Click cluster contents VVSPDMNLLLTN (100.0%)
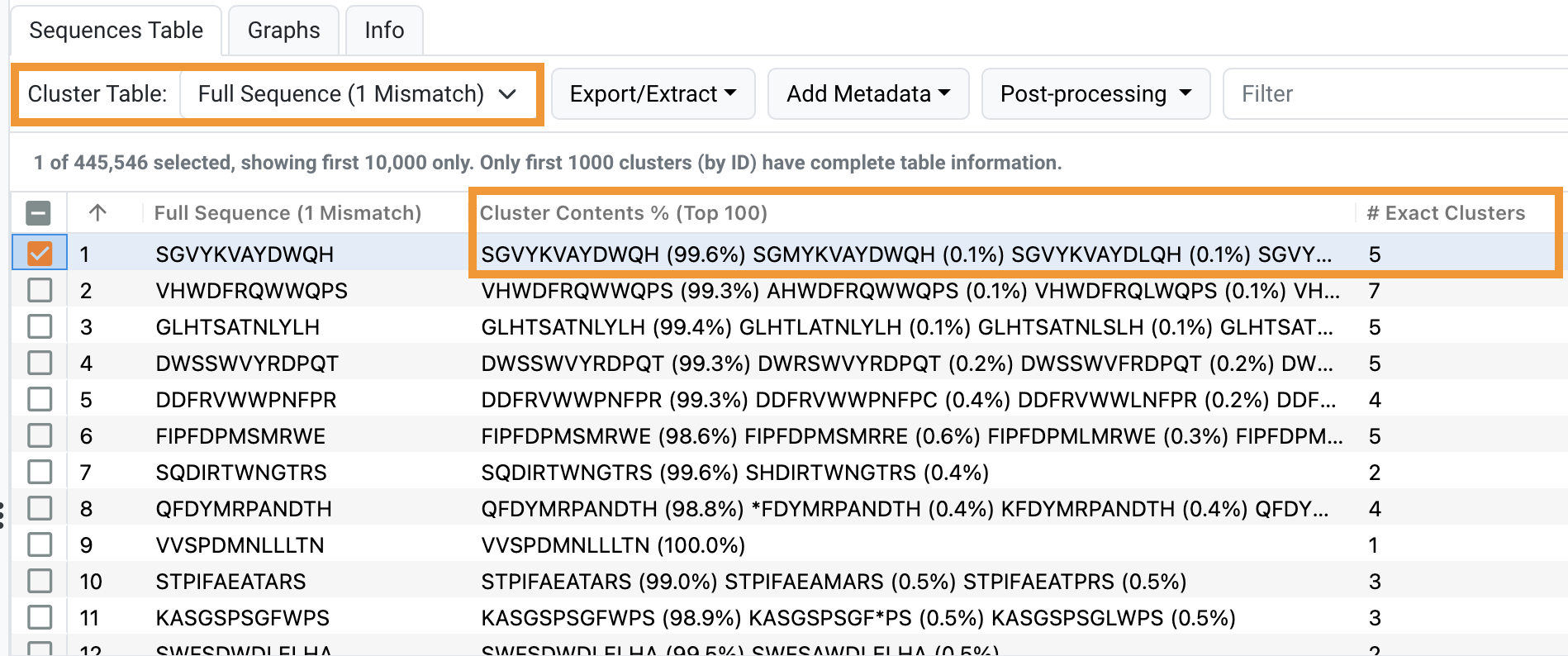The image size is (1568, 656). pyautogui.click(x=613, y=545)
